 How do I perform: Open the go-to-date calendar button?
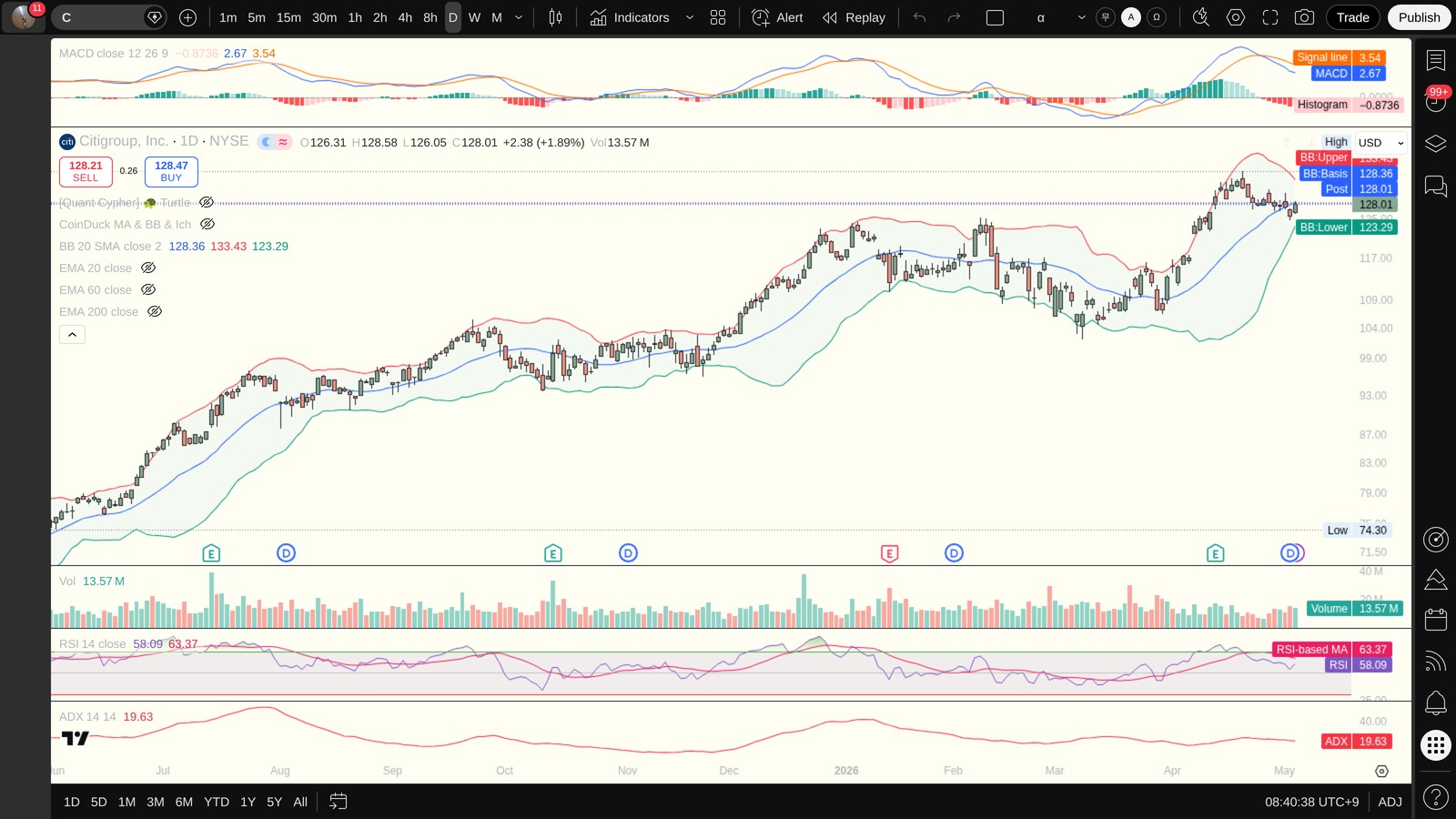click(x=338, y=802)
